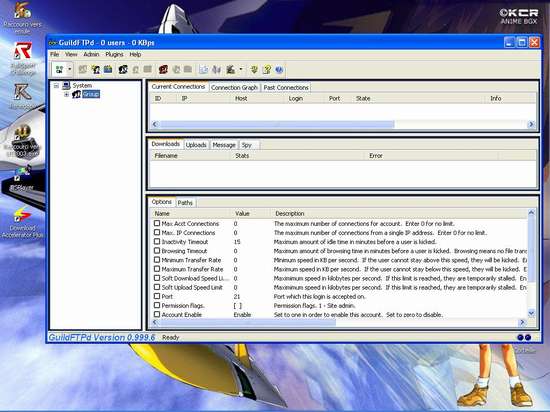Viewport: 550px width, 412px height.
Task: Toggle Soft Download Speed Limit checkbox
Action: pos(157,278)
